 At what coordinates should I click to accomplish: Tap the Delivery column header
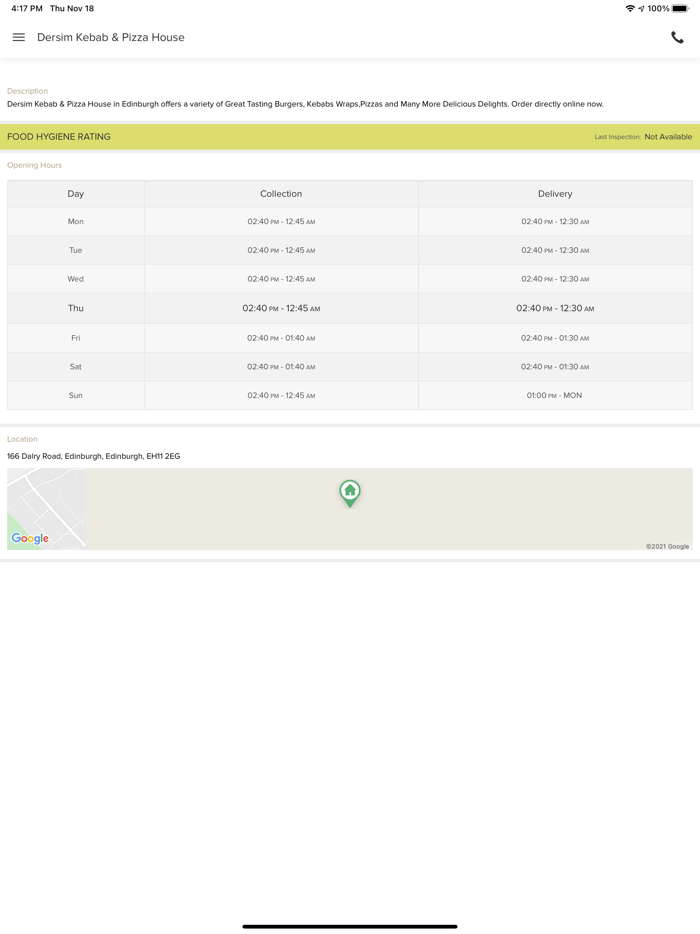click(x=555, y=194)
